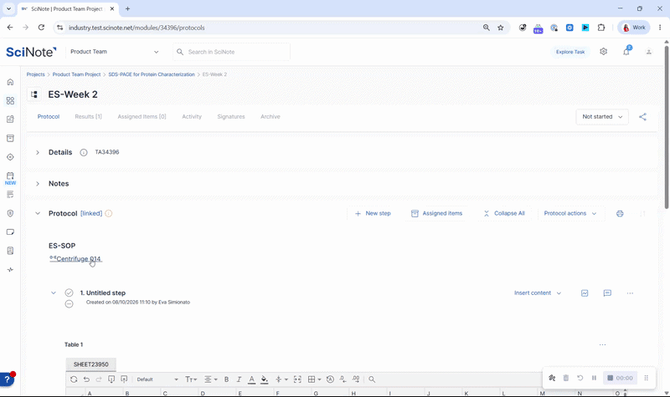Expand the Notes section
Viewport: 670px width, 397px height.
click(x=38, y=184)
